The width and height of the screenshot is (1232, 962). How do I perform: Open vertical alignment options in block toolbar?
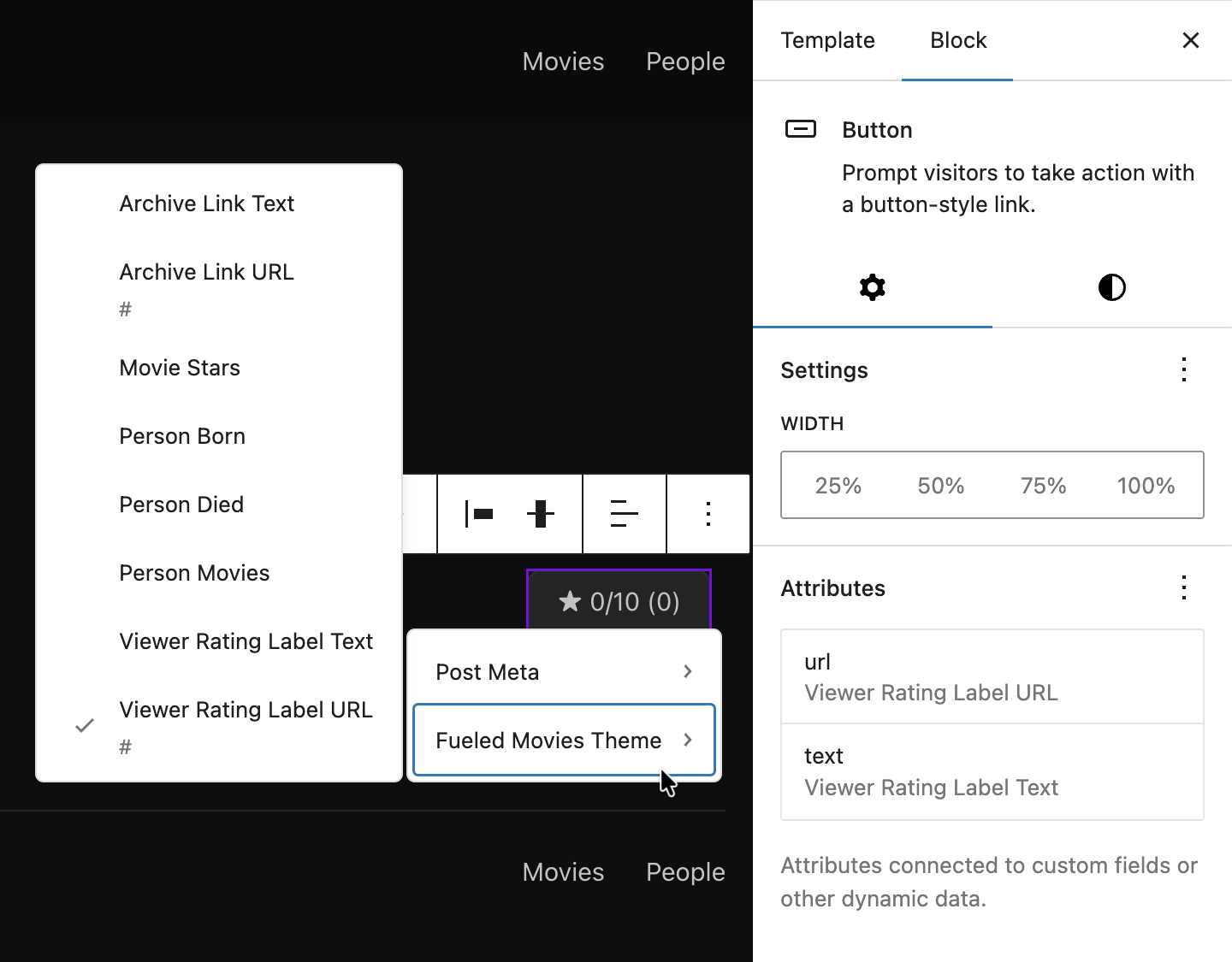click(x=540, y=513)
